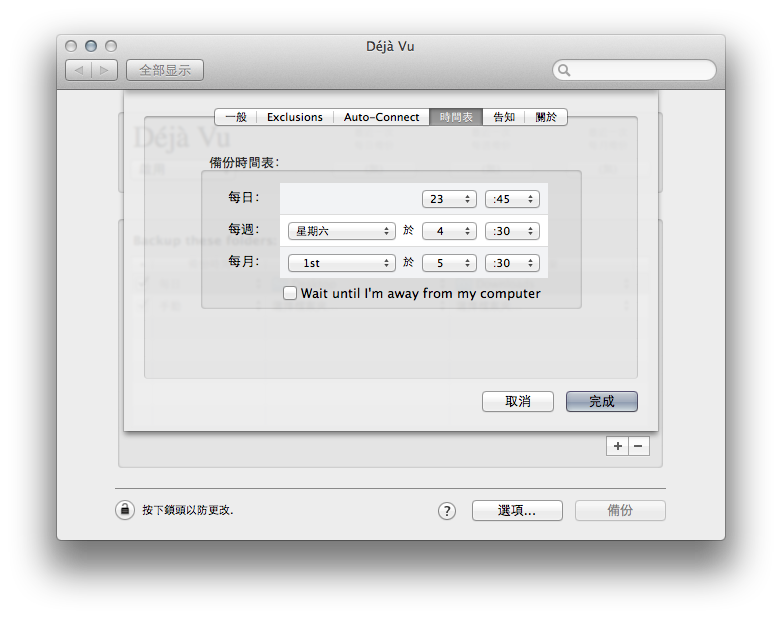
Task: Click the lock icon to prevent changes
Action: coord(125,510)
